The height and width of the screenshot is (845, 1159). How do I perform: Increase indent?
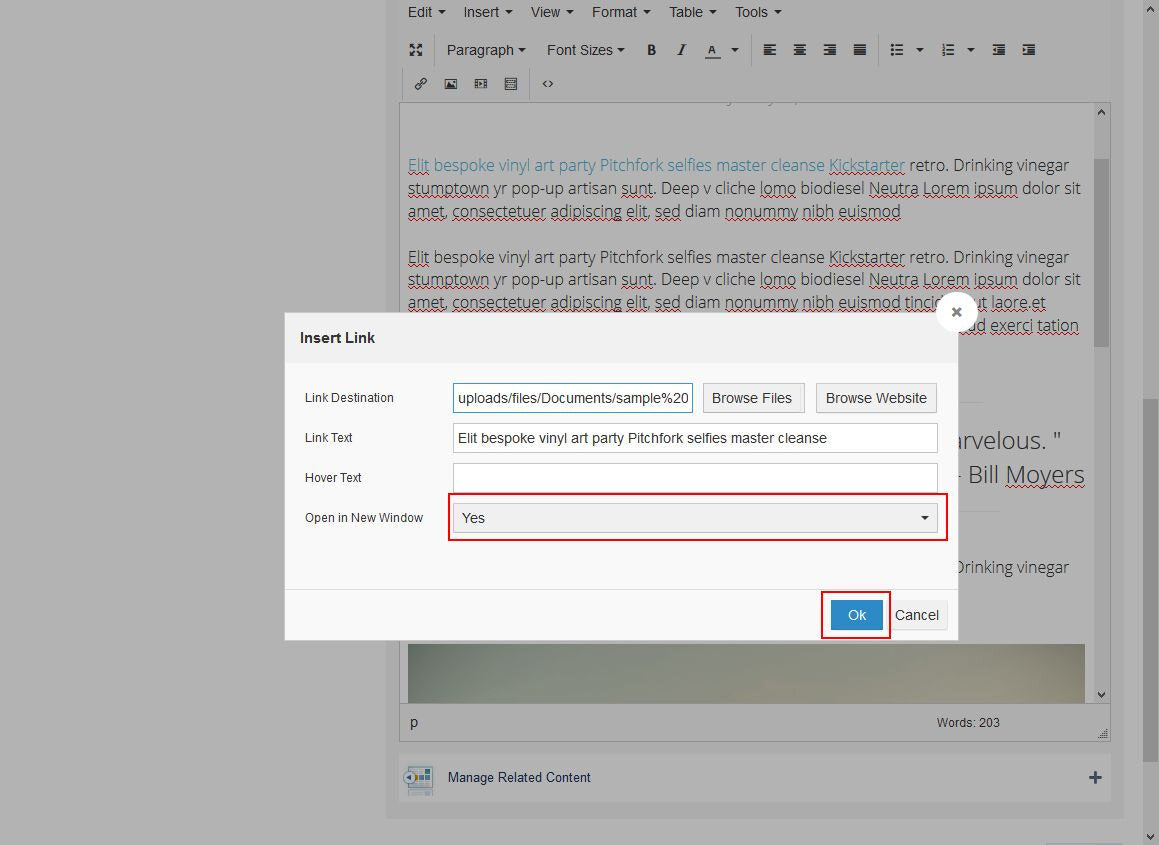(1028, 50)
